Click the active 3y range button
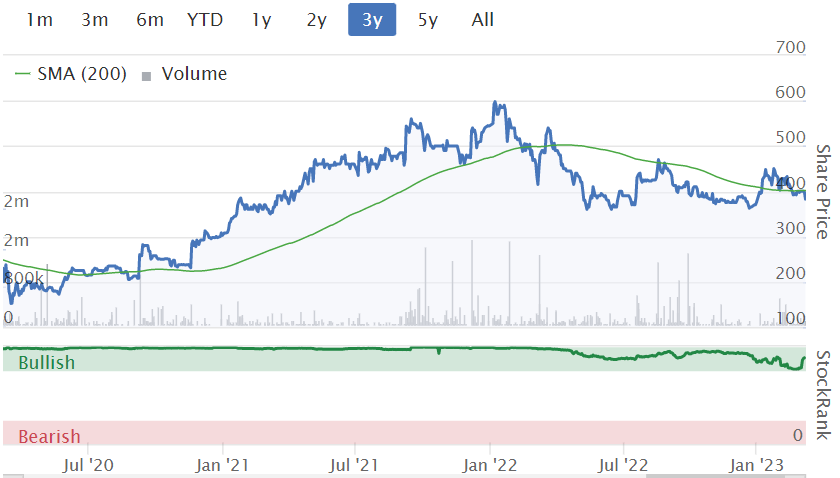This screenshot has height=478, width=840. coord(372,20)
